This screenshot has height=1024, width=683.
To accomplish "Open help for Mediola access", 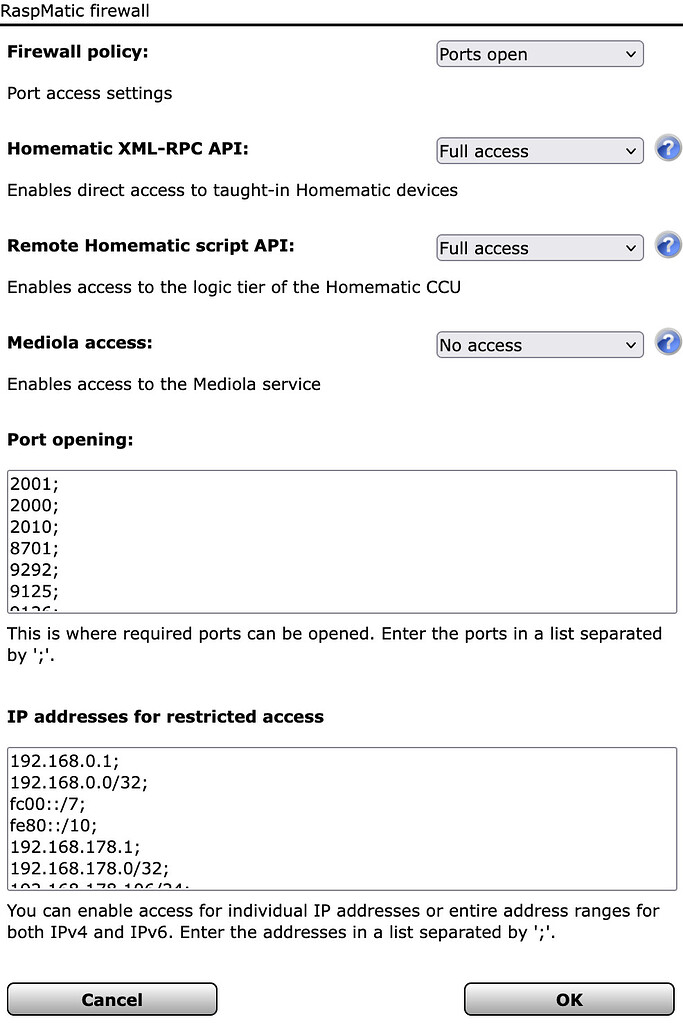I will click(667, 342).
